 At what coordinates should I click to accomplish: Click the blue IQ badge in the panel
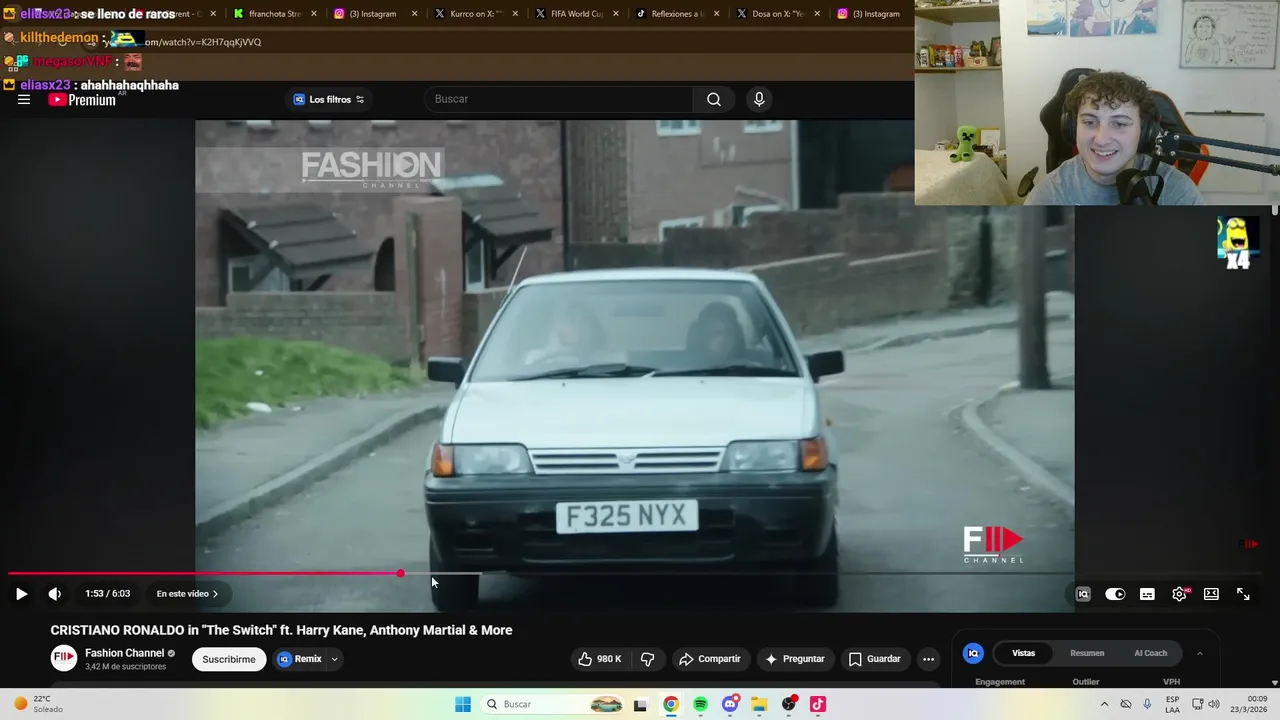tap(972, 653)
